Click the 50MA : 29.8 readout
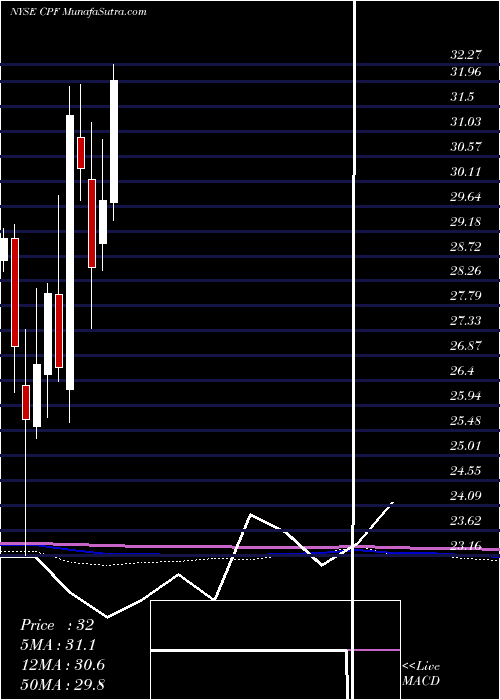 (62, 684)
